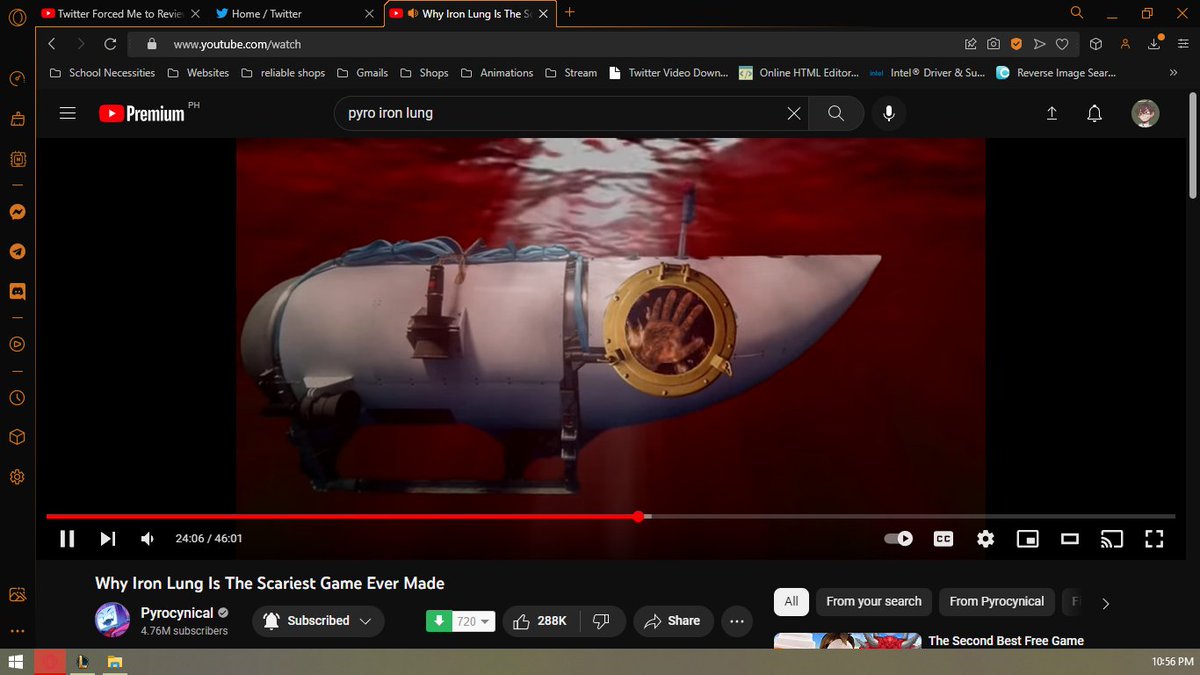Open the YouTube account avatar menu
Viewport: 1200px width, 675px height.
pyautogui.click(x=1145, y=113)
